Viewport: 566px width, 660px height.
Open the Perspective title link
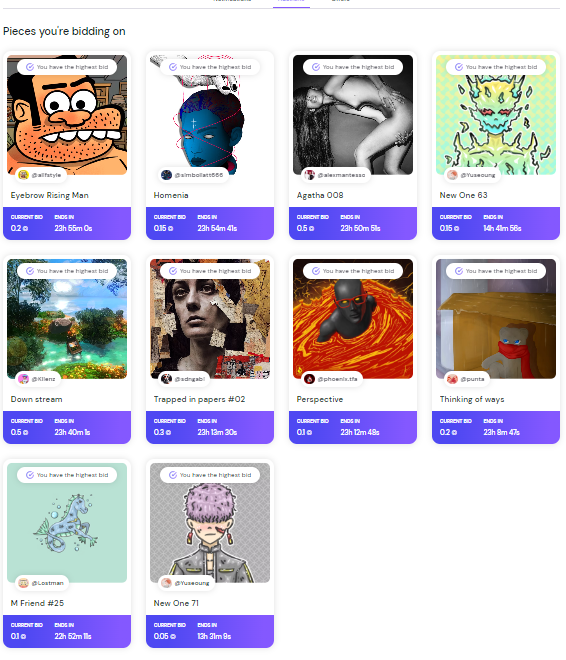(x=320, y=399)
